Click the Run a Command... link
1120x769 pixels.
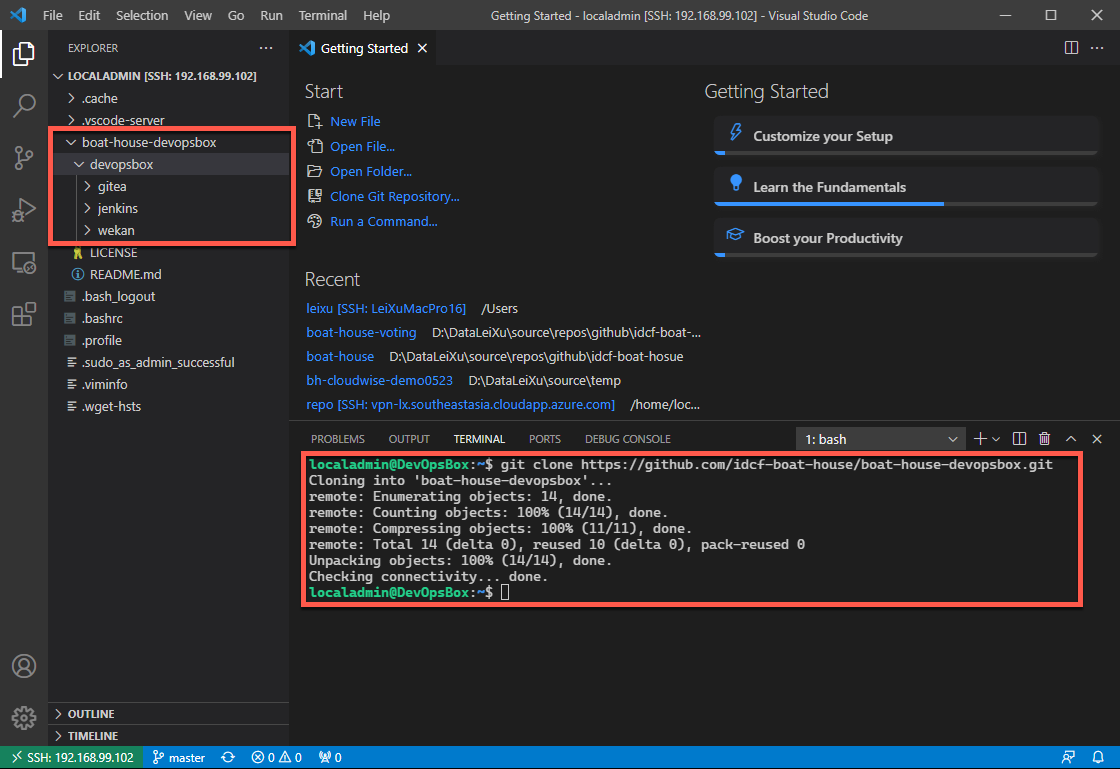pyautogui.click(x=384, y=221)
